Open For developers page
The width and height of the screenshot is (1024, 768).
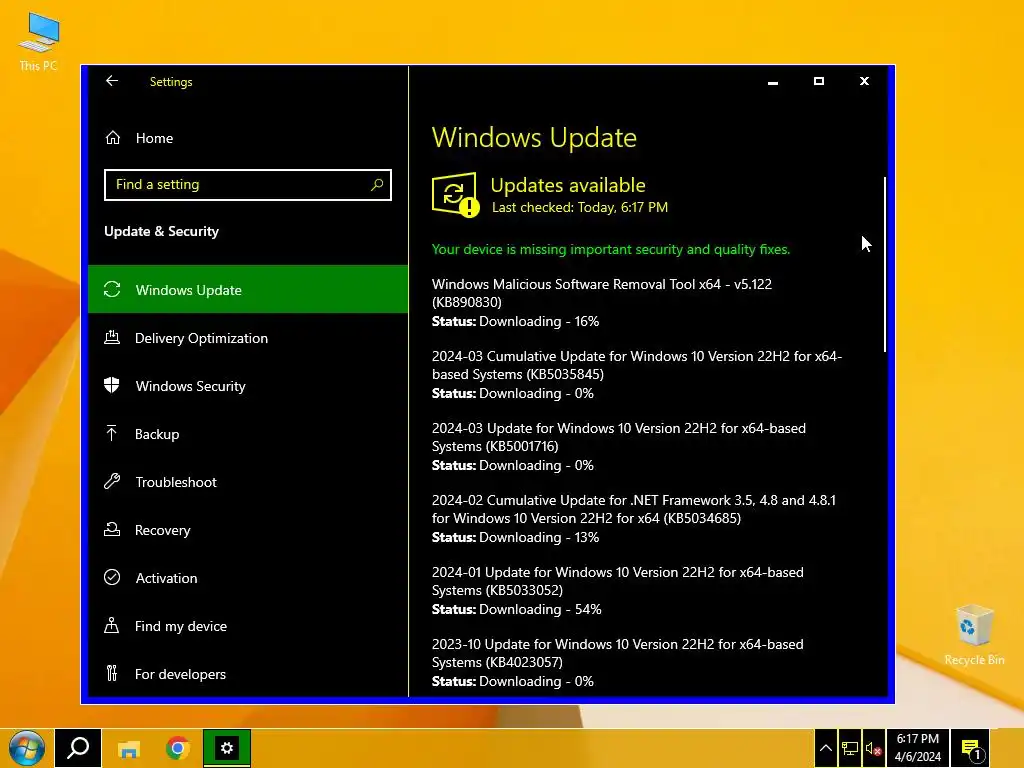(x=248, y=673)
